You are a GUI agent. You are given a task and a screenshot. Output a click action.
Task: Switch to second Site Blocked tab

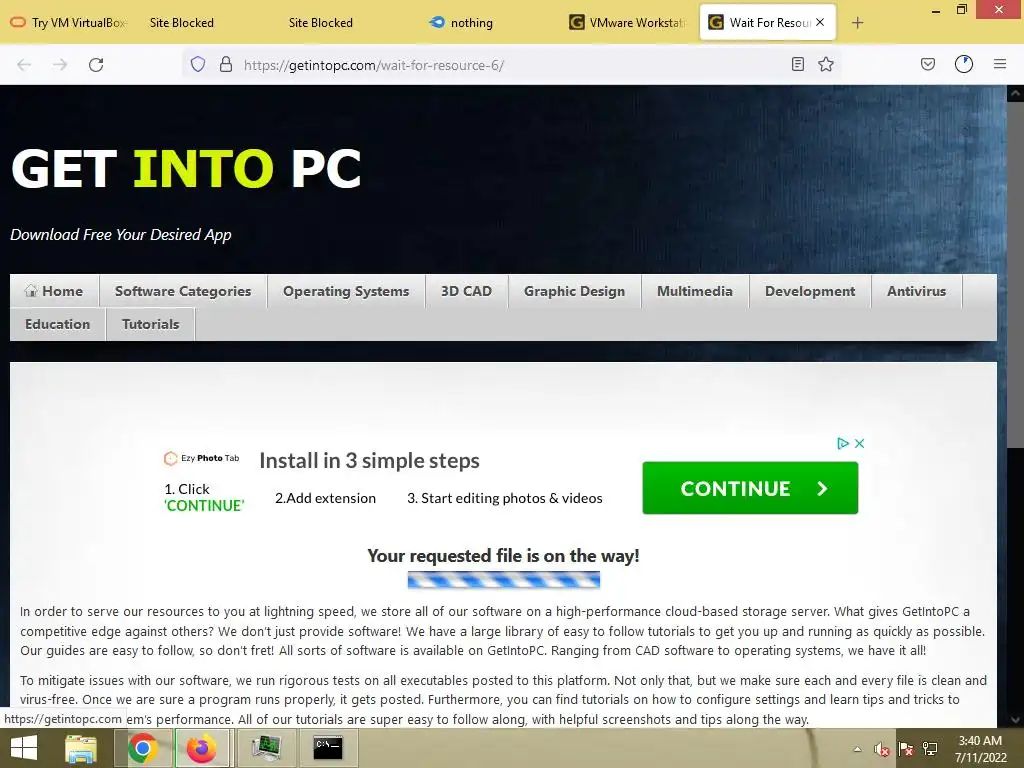click(x=321, y=23)
